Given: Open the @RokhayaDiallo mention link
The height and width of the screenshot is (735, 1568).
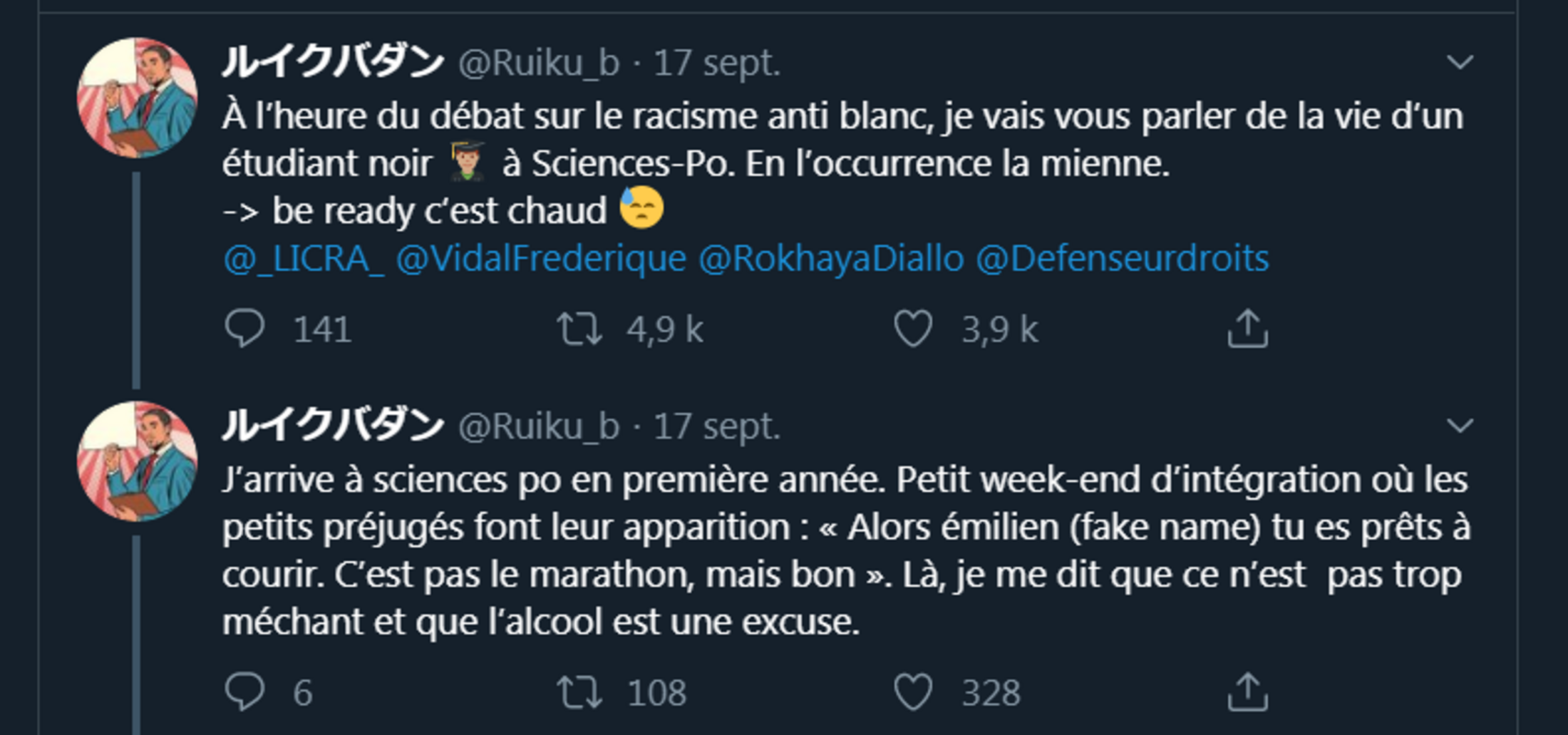Looking at the screenshot, I should pyautogui.click(x=830, y=258).
